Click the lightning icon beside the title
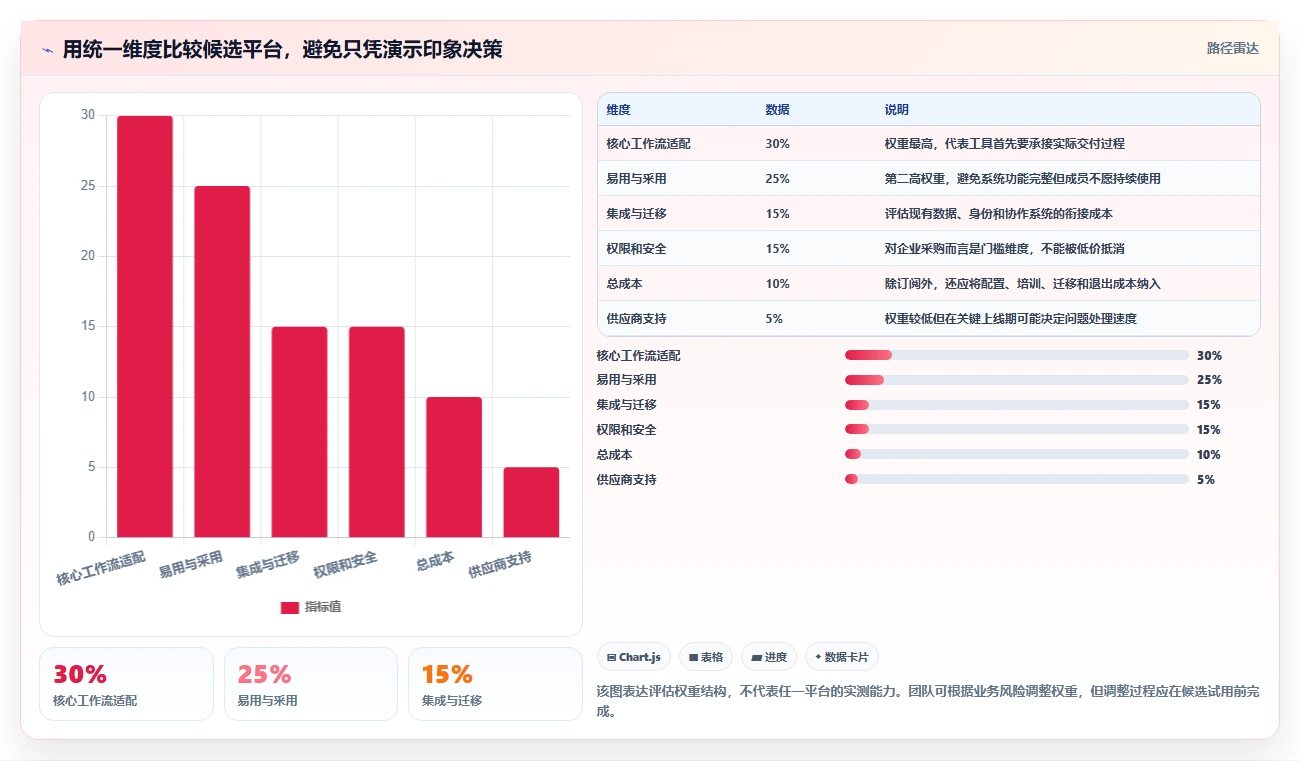Screen dimensions: 1300x761 coord(47,50)
